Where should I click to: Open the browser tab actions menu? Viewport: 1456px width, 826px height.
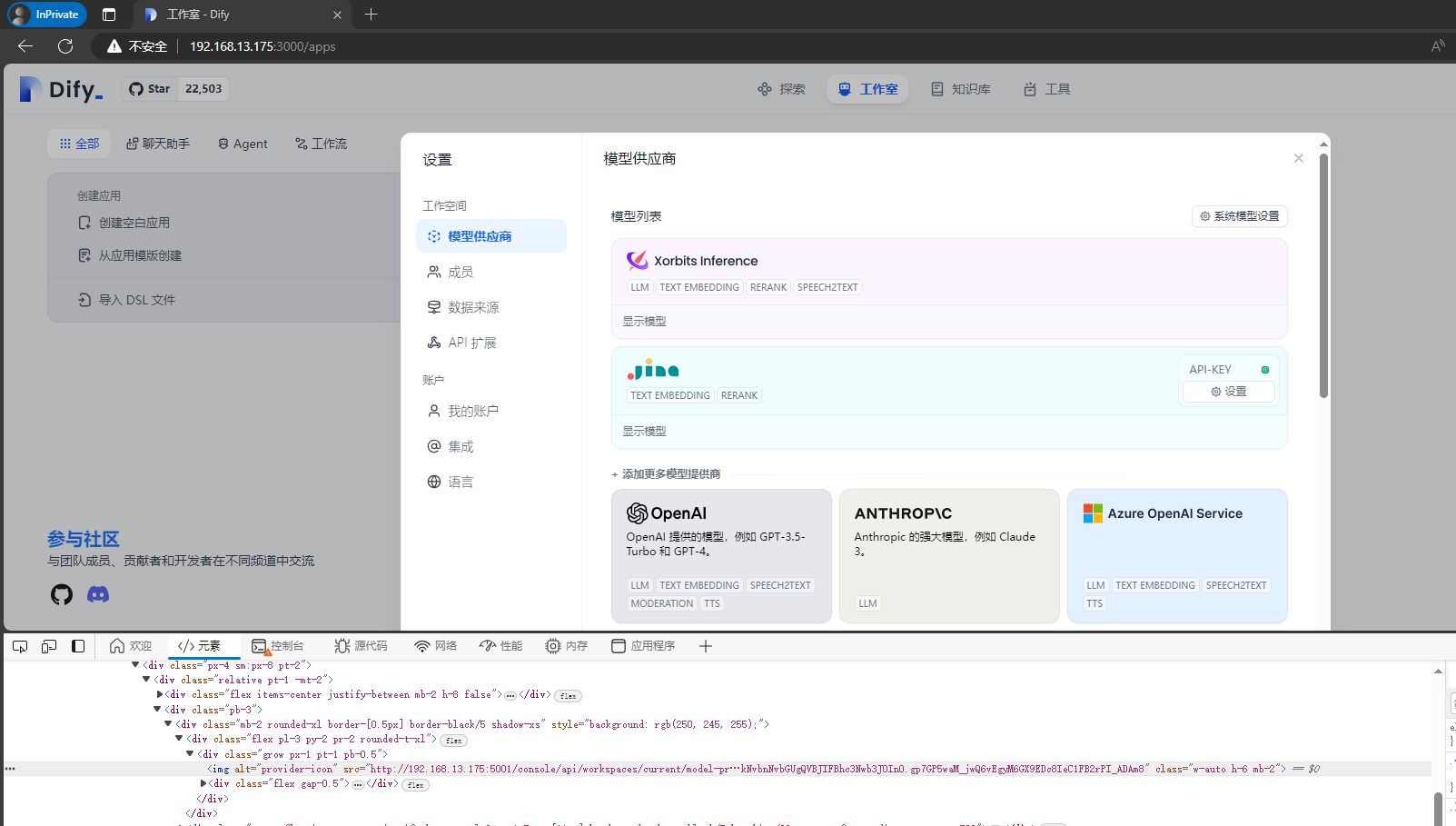click(109, 15)
